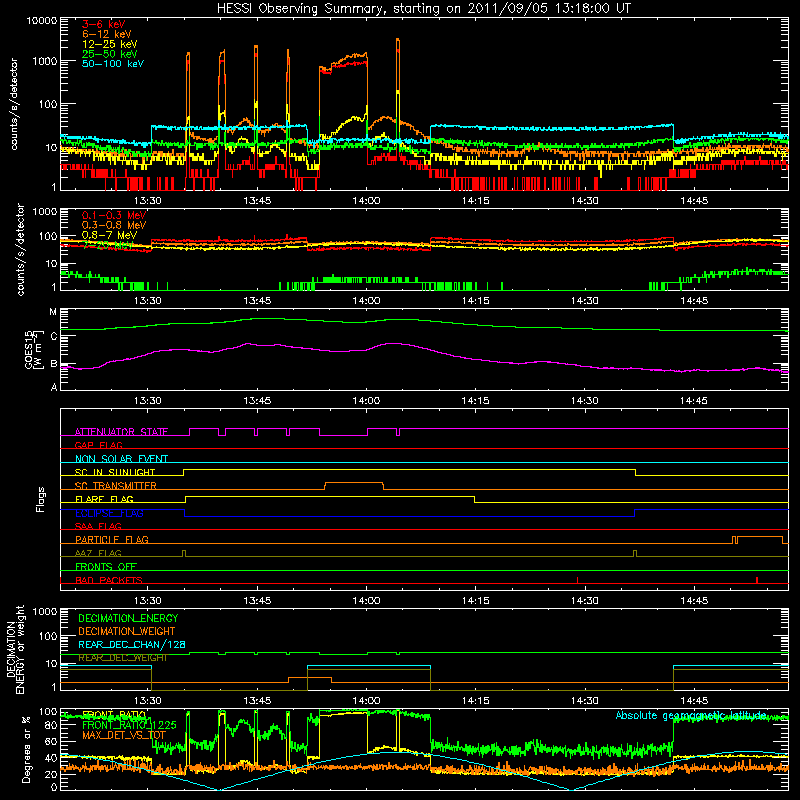Click the FRONTS_OFF flag label

pyautogui.click(x=106, y=566)
